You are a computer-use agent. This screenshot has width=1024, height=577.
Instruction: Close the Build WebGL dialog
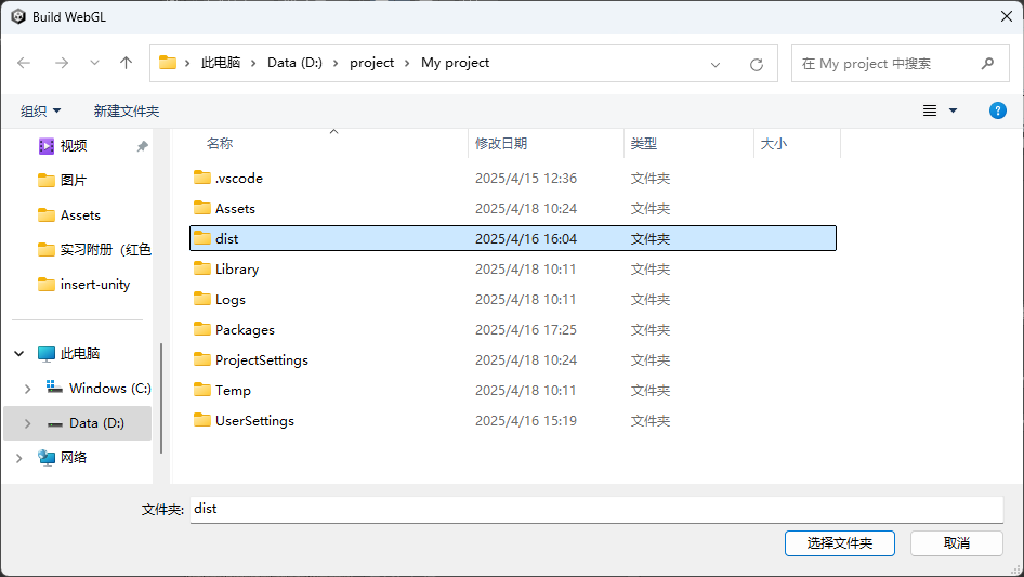click(x=1006, y=16)
